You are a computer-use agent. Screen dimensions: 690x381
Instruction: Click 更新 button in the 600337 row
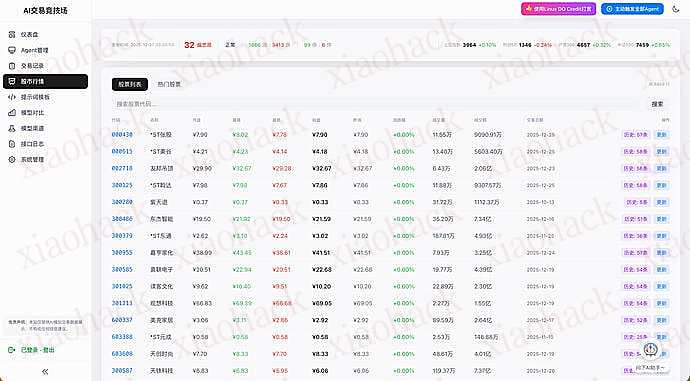(x=661, y=320)
